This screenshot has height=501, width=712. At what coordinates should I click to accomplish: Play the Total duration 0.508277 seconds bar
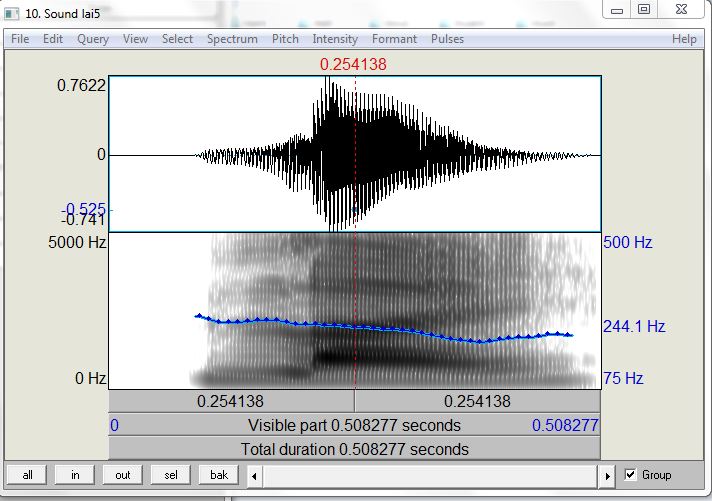point(354,449)
